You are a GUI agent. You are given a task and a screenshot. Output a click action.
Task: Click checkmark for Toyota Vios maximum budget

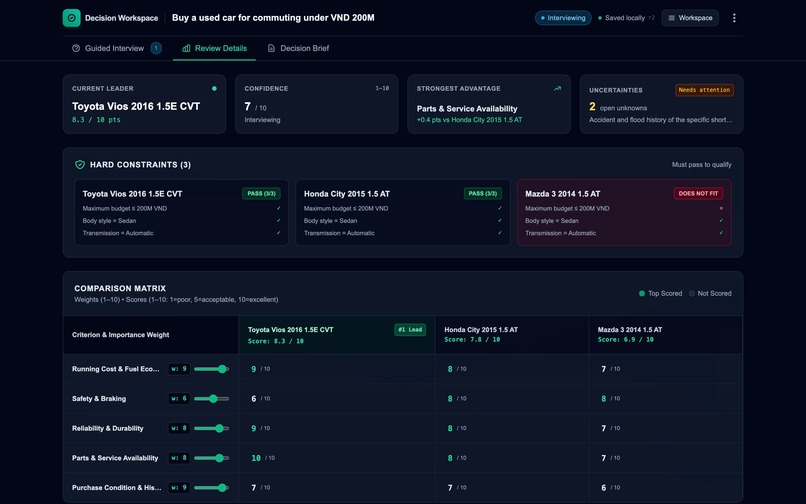click(279, 208)
